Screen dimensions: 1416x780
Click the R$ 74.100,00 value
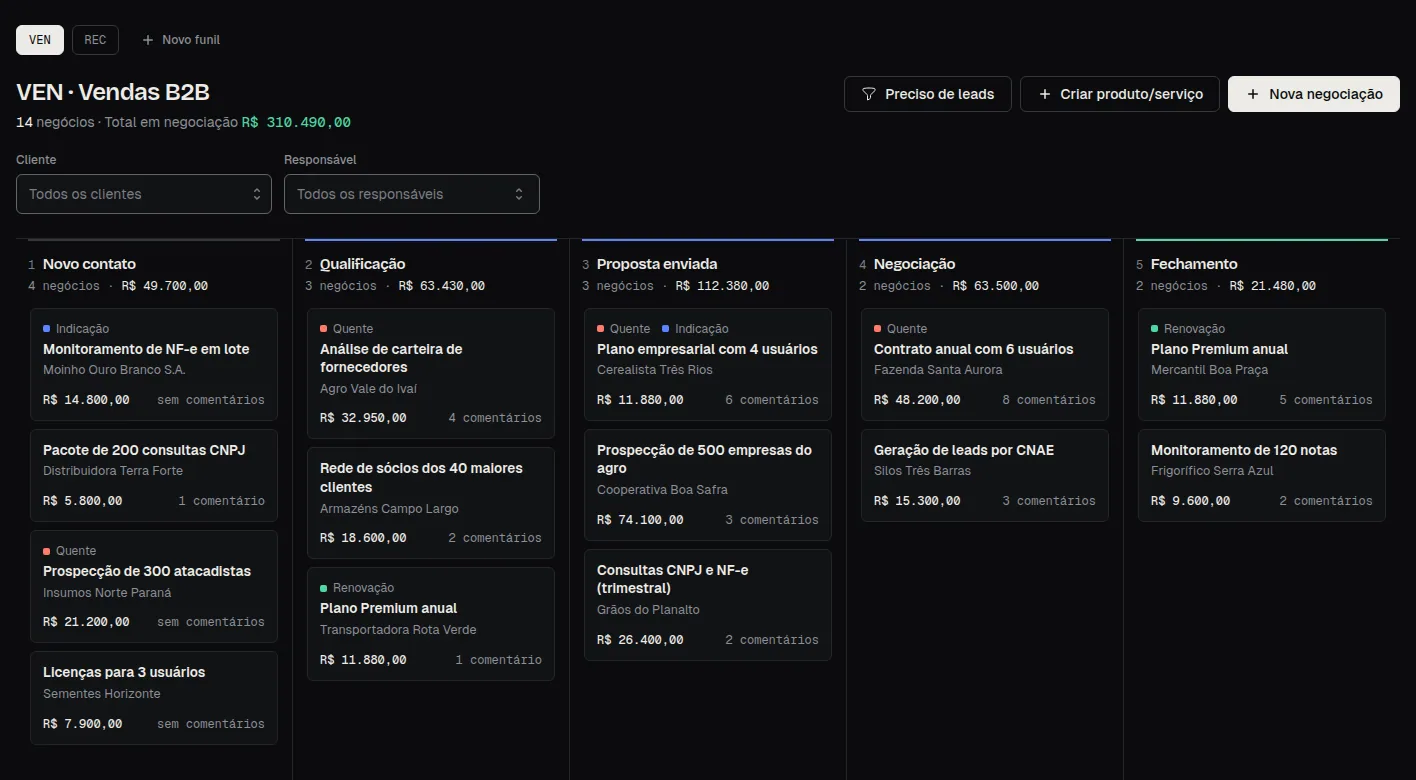coord(640,520)
